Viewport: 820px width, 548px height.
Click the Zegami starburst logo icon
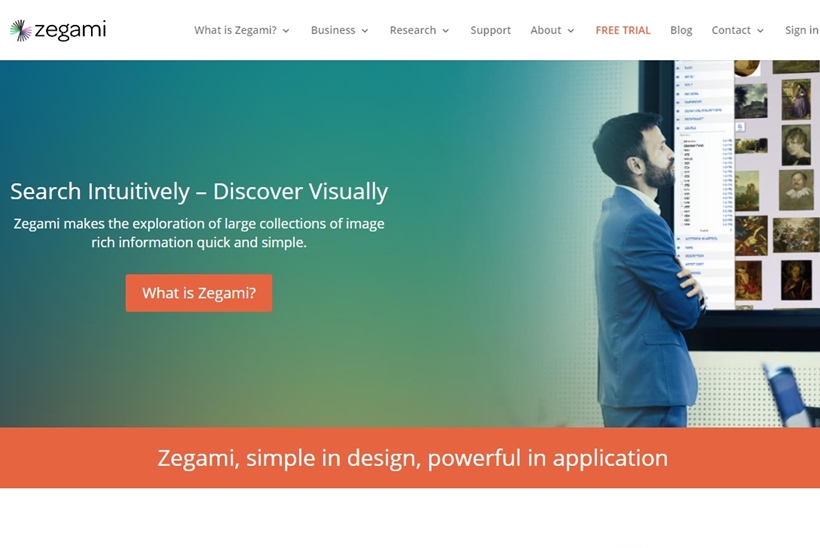[20, 30]
